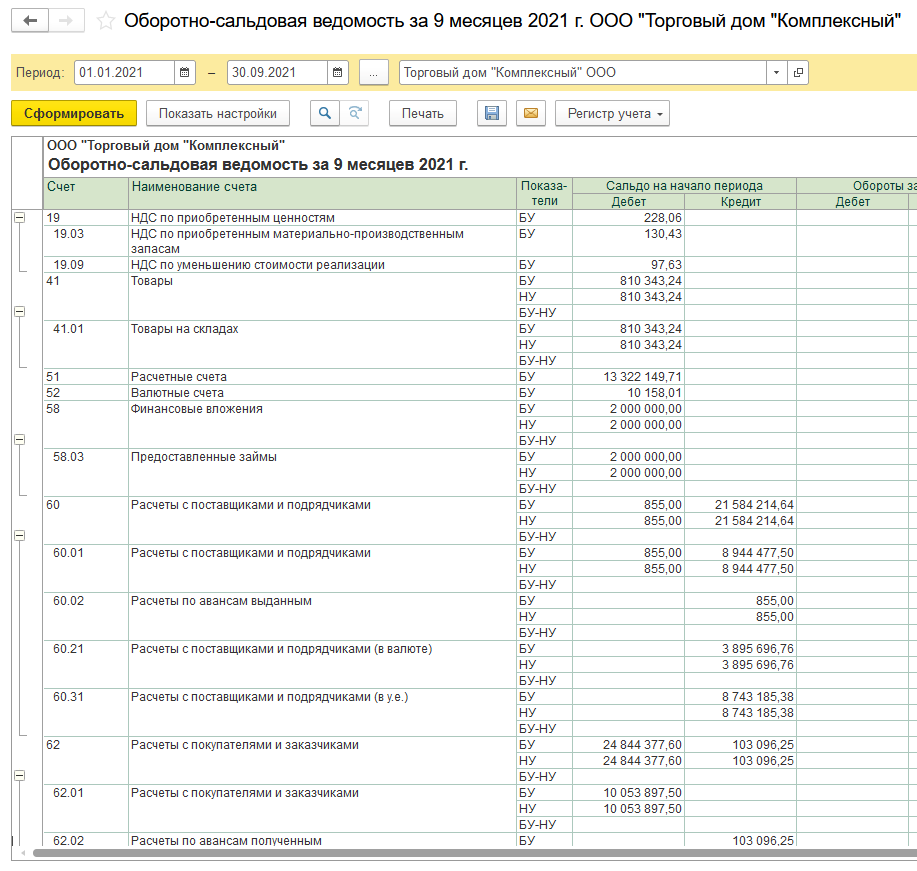Print the report via Печать

422,114
